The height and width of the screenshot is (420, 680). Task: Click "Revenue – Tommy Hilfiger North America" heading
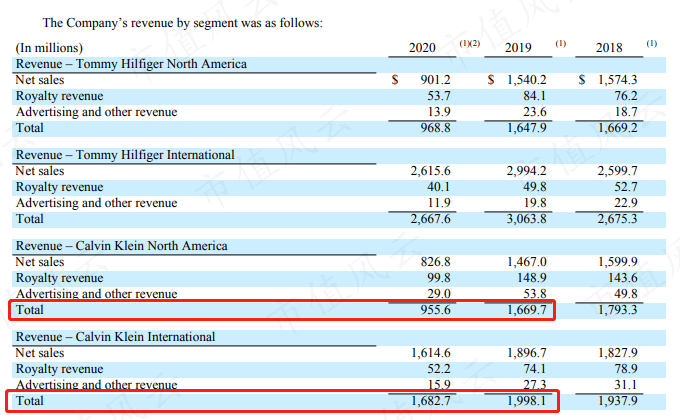pos(130,64)
